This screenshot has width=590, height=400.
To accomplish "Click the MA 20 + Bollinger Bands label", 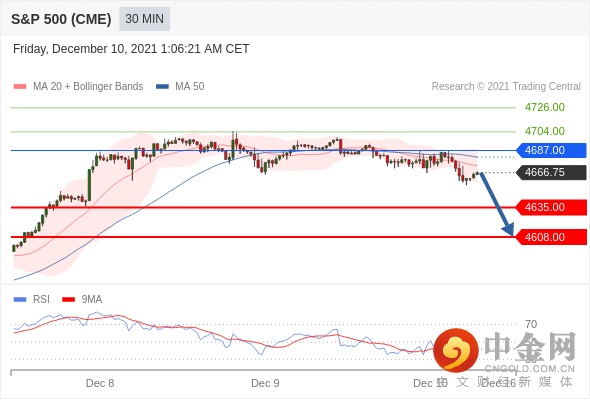I will [88, 87].
